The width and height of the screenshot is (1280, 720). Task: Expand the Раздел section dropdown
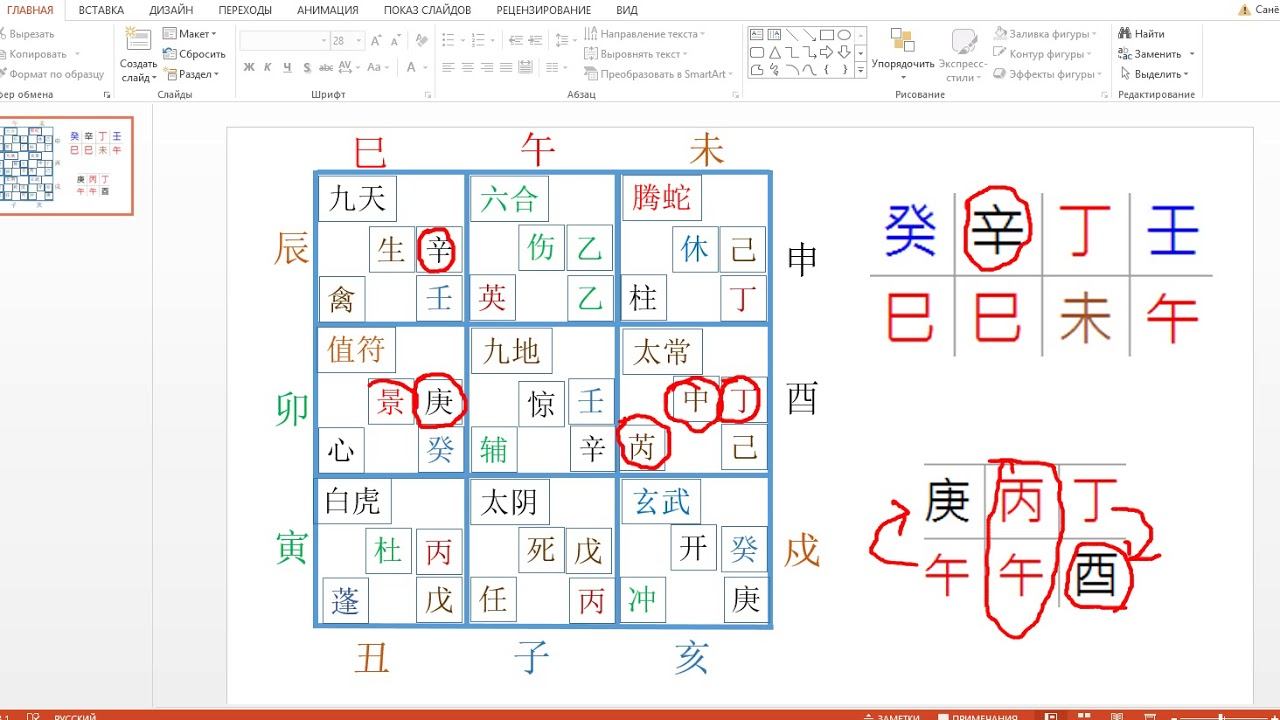coord(191,74)
